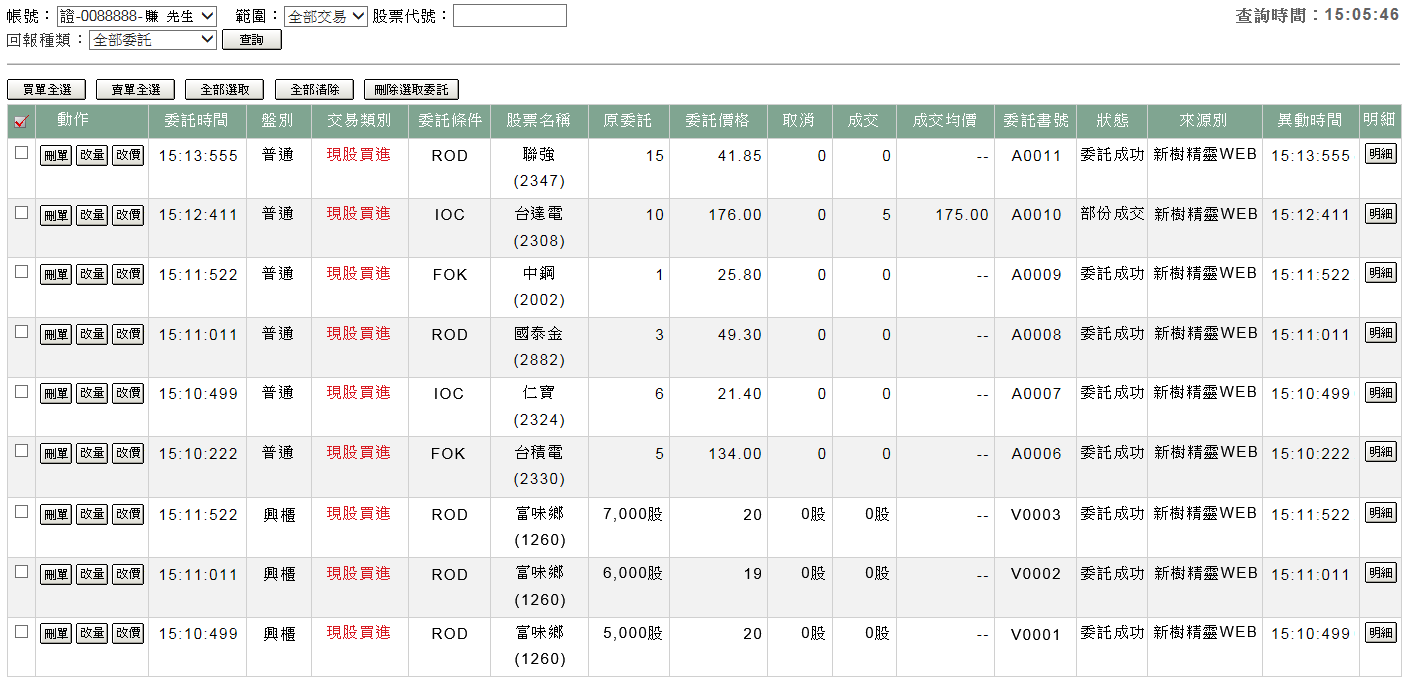Open 明細 details for 仁寶 order A0007
This screenshot has height=685, width=1409.
(x=1380, y=393)
